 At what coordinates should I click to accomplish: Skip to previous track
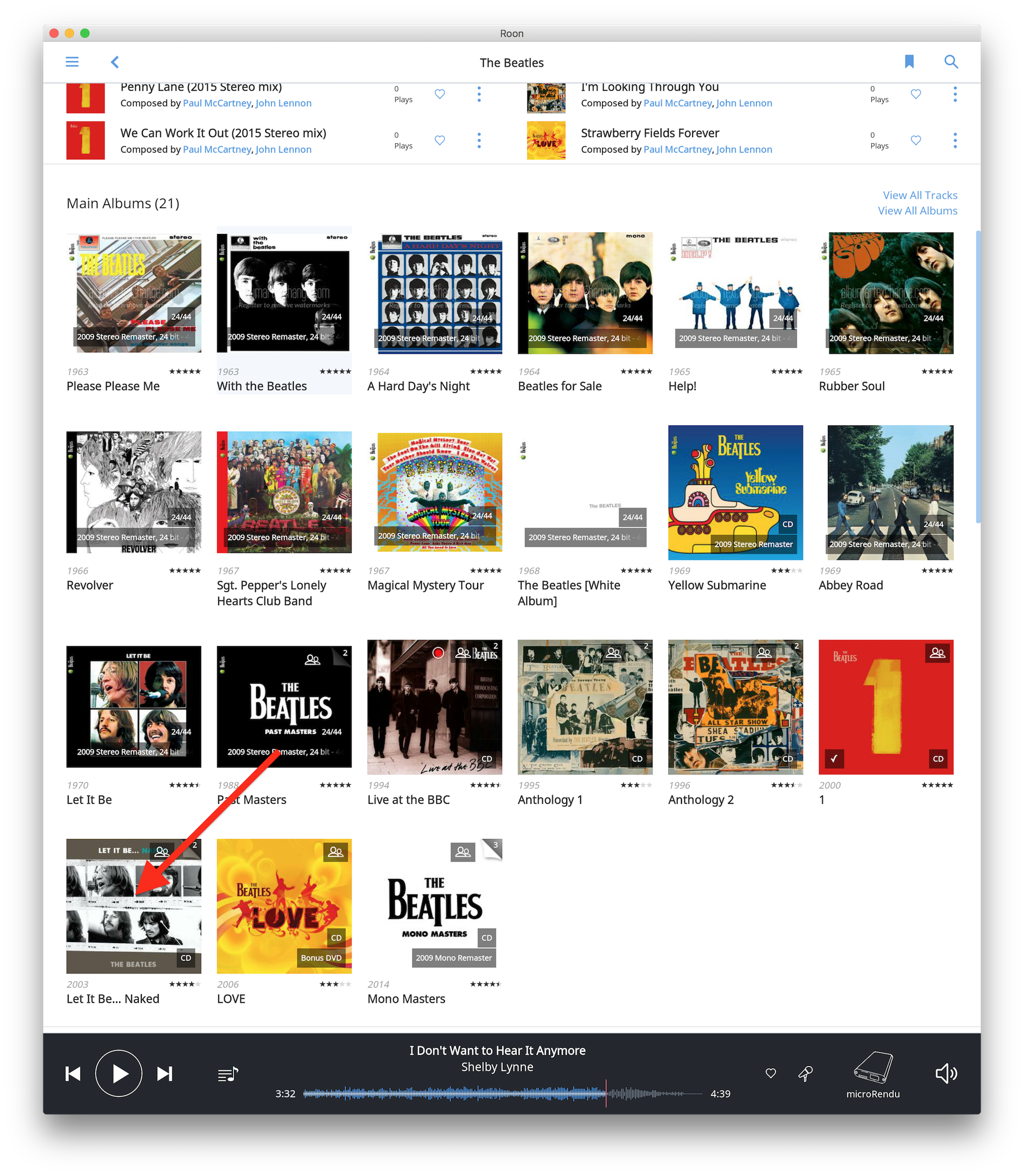pos(73,1074)
